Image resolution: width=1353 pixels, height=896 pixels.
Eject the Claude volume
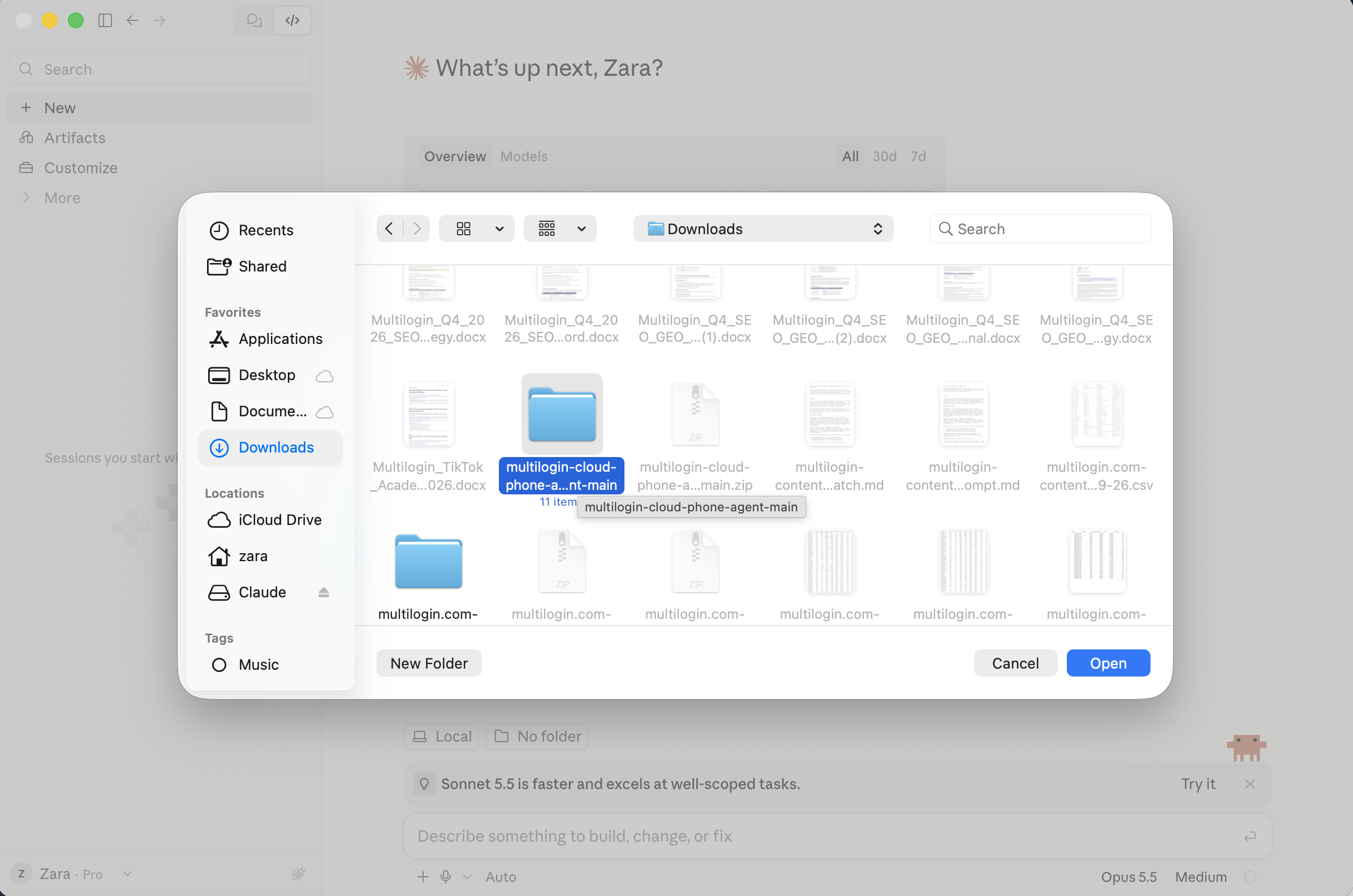(324, 592)
